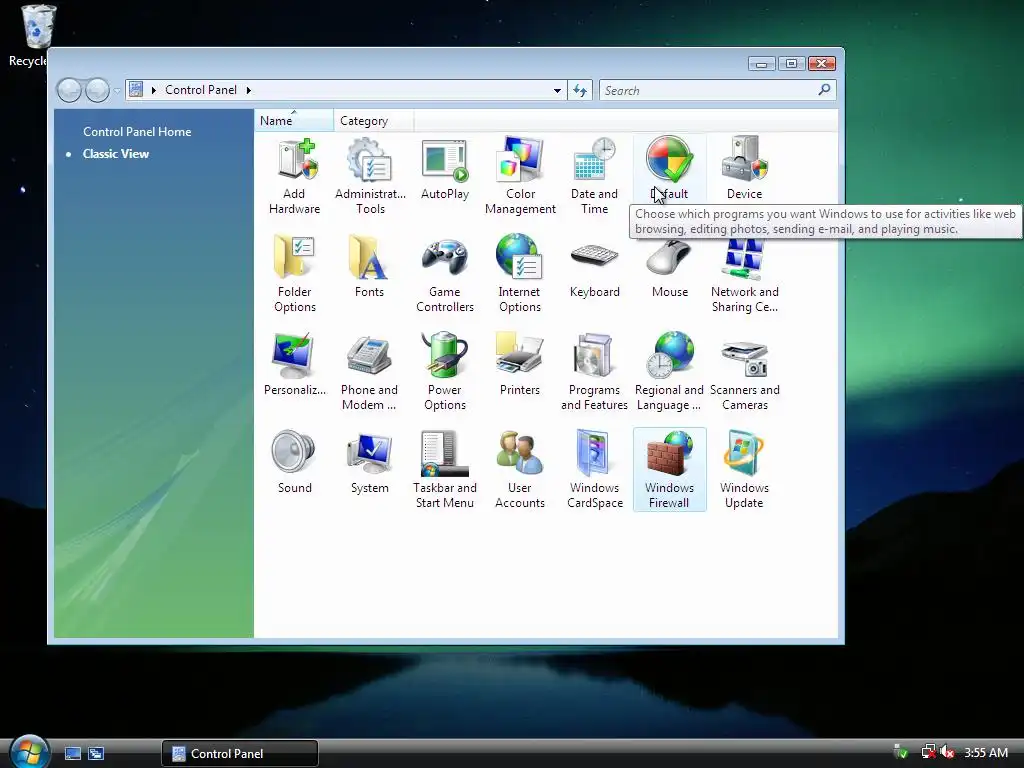This screenshot has width=1024, height=768.
Task: Open the Windows Start orb
Action: [29, 751]
